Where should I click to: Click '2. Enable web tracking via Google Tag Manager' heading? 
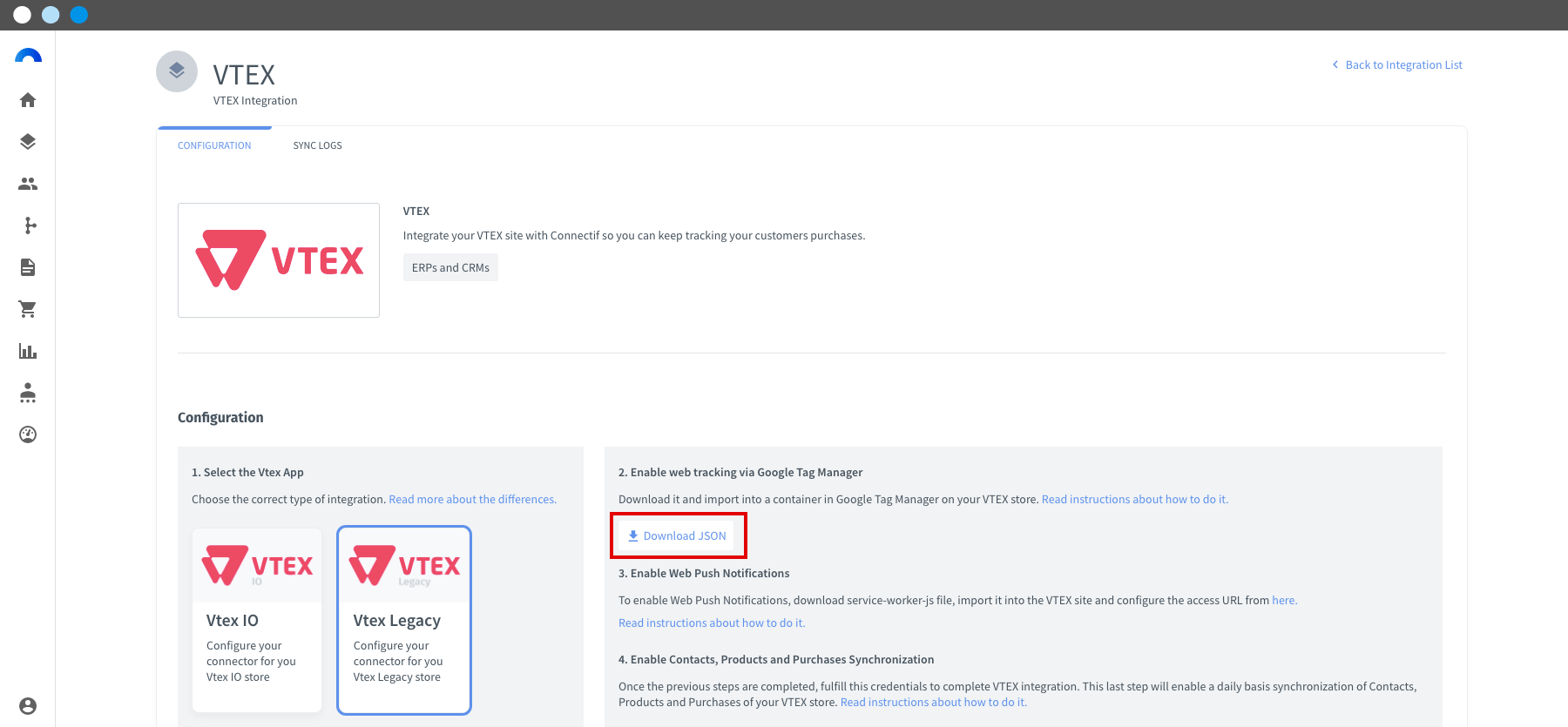pyautogui.click(x=740, y=472)
